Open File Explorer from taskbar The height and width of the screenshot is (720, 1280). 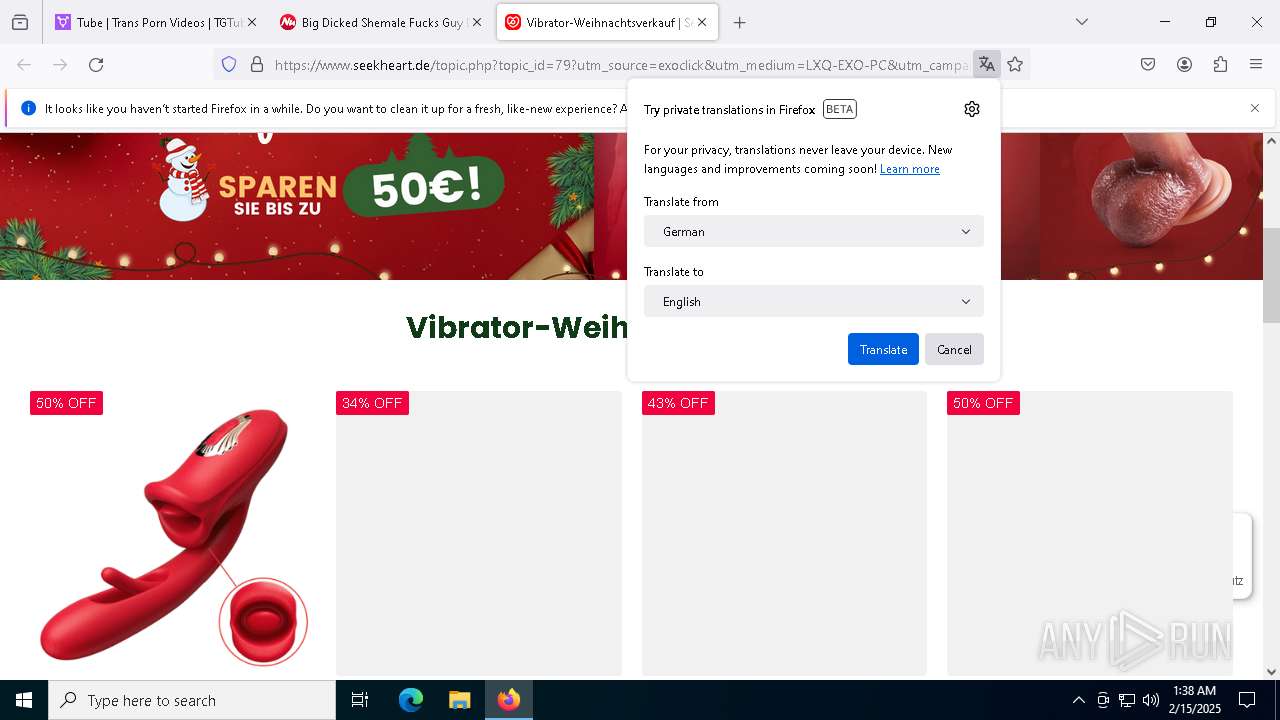click(459, 700)
